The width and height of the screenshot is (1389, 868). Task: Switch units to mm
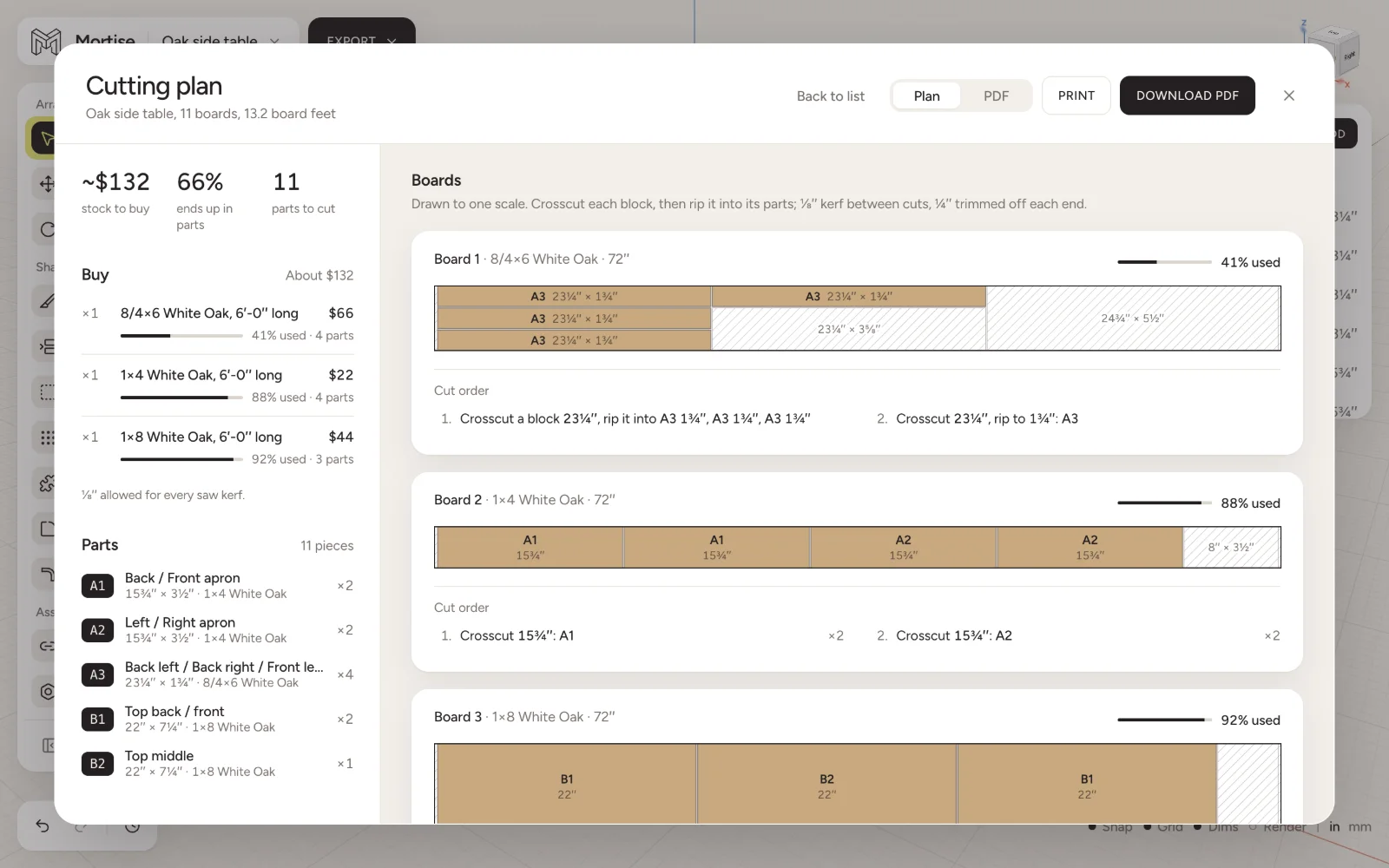point(1359,827)
